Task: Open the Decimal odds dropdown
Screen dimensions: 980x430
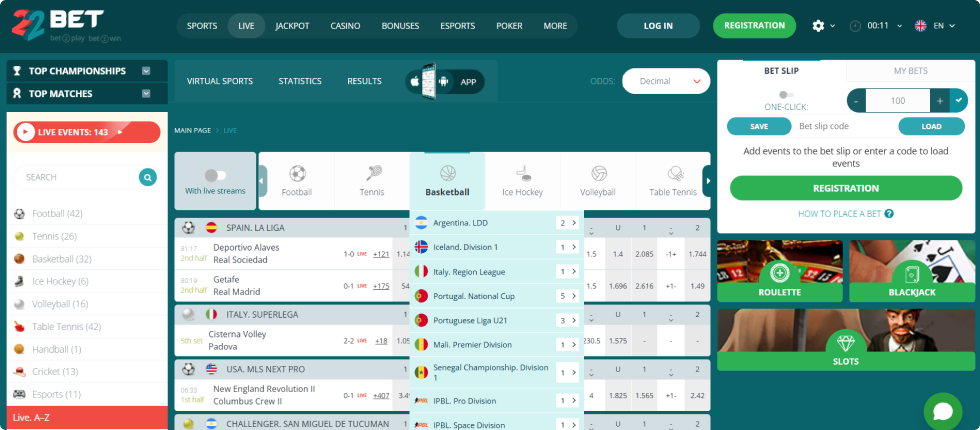Action: click(x=666, y=81)
